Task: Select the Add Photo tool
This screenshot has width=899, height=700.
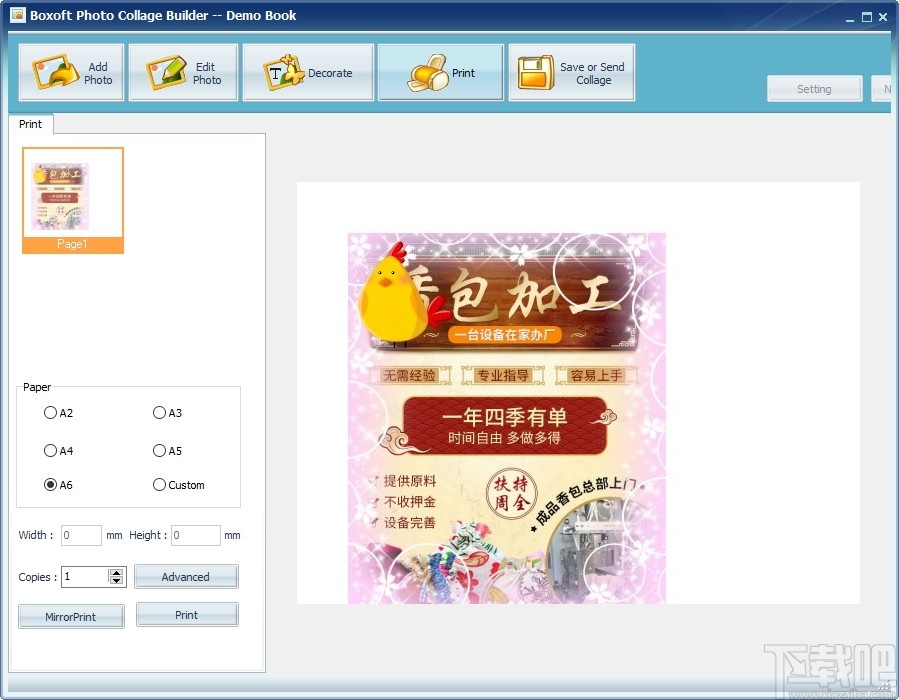Action: 70,71
